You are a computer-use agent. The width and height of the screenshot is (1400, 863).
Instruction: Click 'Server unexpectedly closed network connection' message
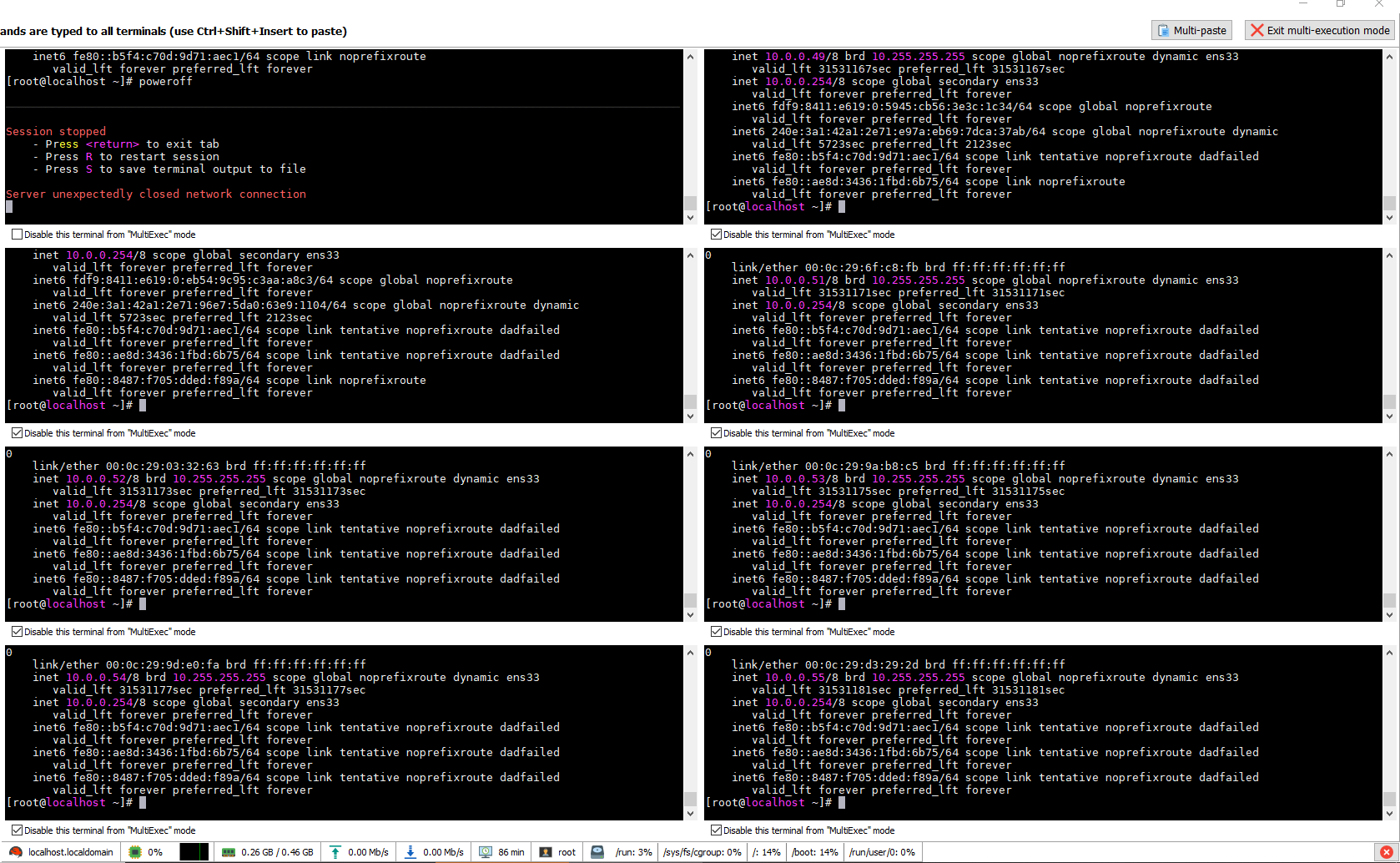click(156, 194)
